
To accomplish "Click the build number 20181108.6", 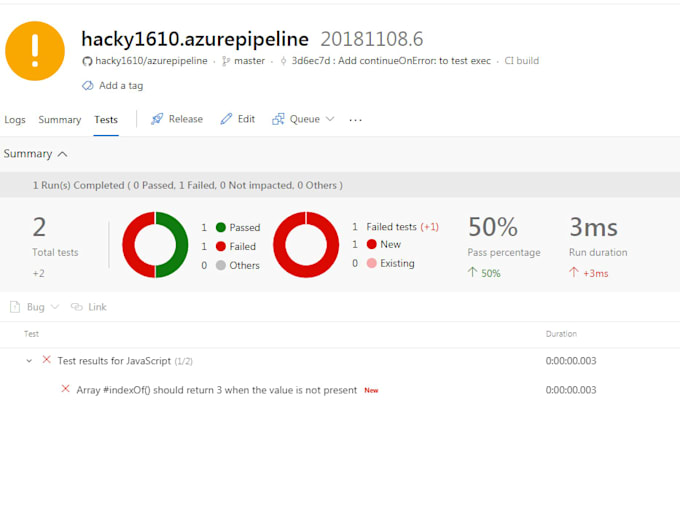I will pos(372,39).
